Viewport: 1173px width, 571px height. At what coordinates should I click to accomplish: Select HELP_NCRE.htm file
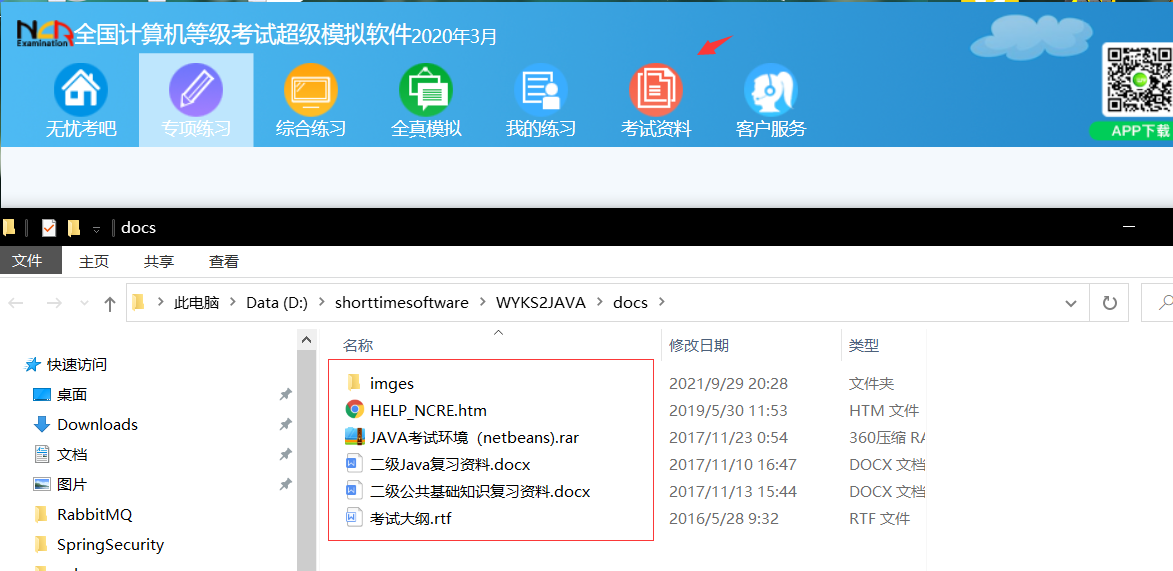pyautogui.click(x=428, y=411)
